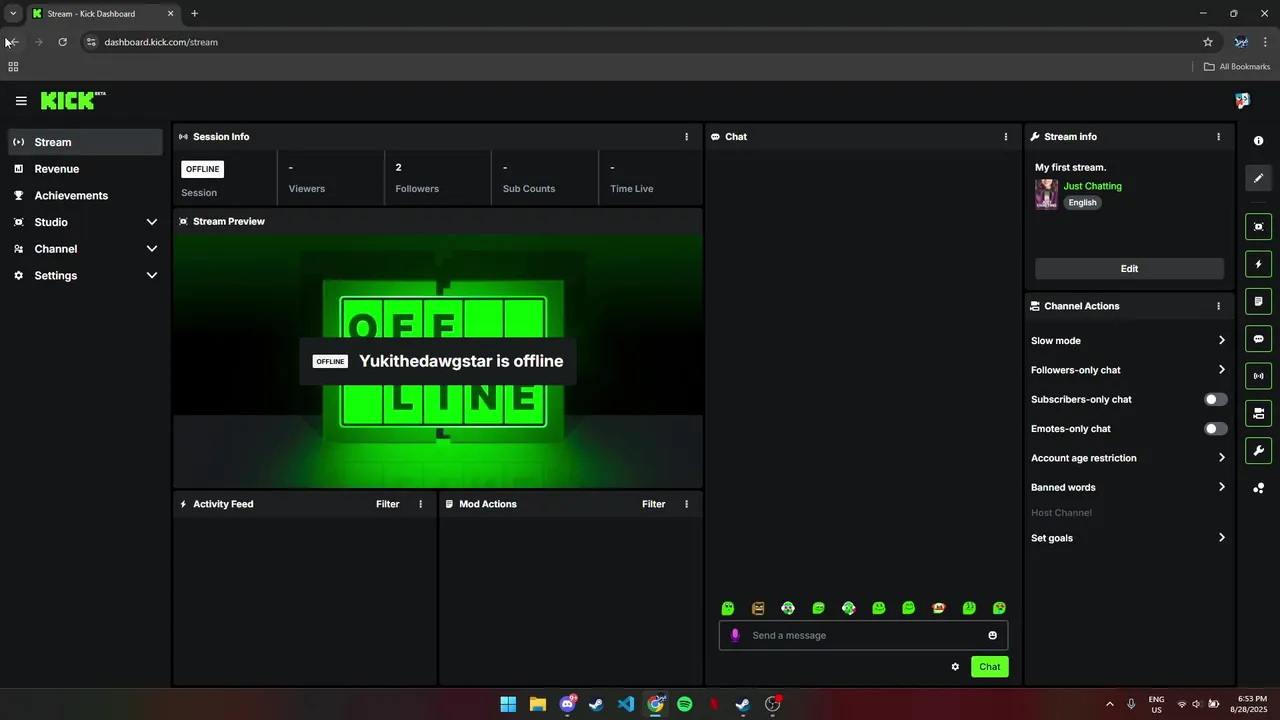Screen dimensions: 1280x720
Task: Click the English language tag
Action: point(1082,202)
